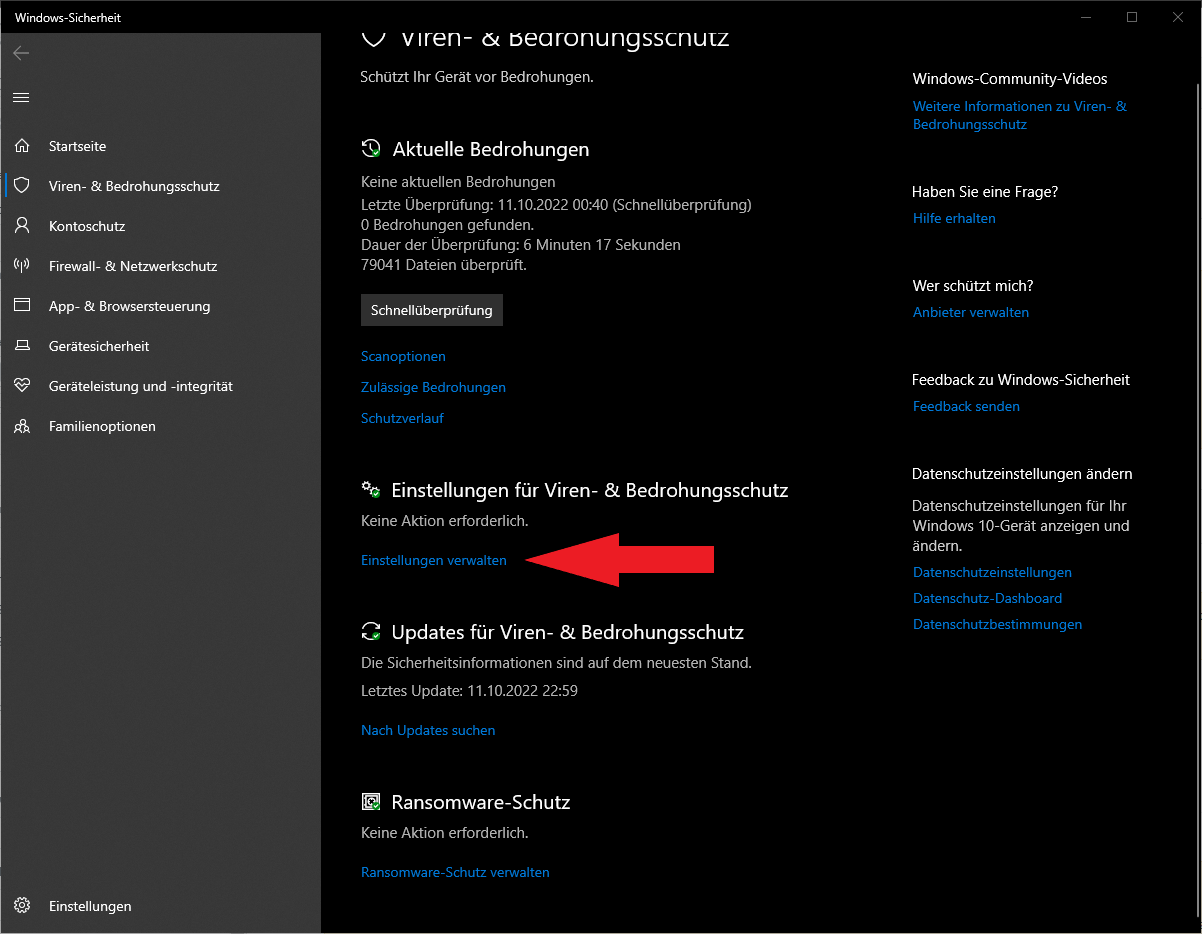This screenshot has width=1202, height=934.
Task: Open Firewall- & Netzwerkschutz via its icon
Action: (x=22, y=266)
